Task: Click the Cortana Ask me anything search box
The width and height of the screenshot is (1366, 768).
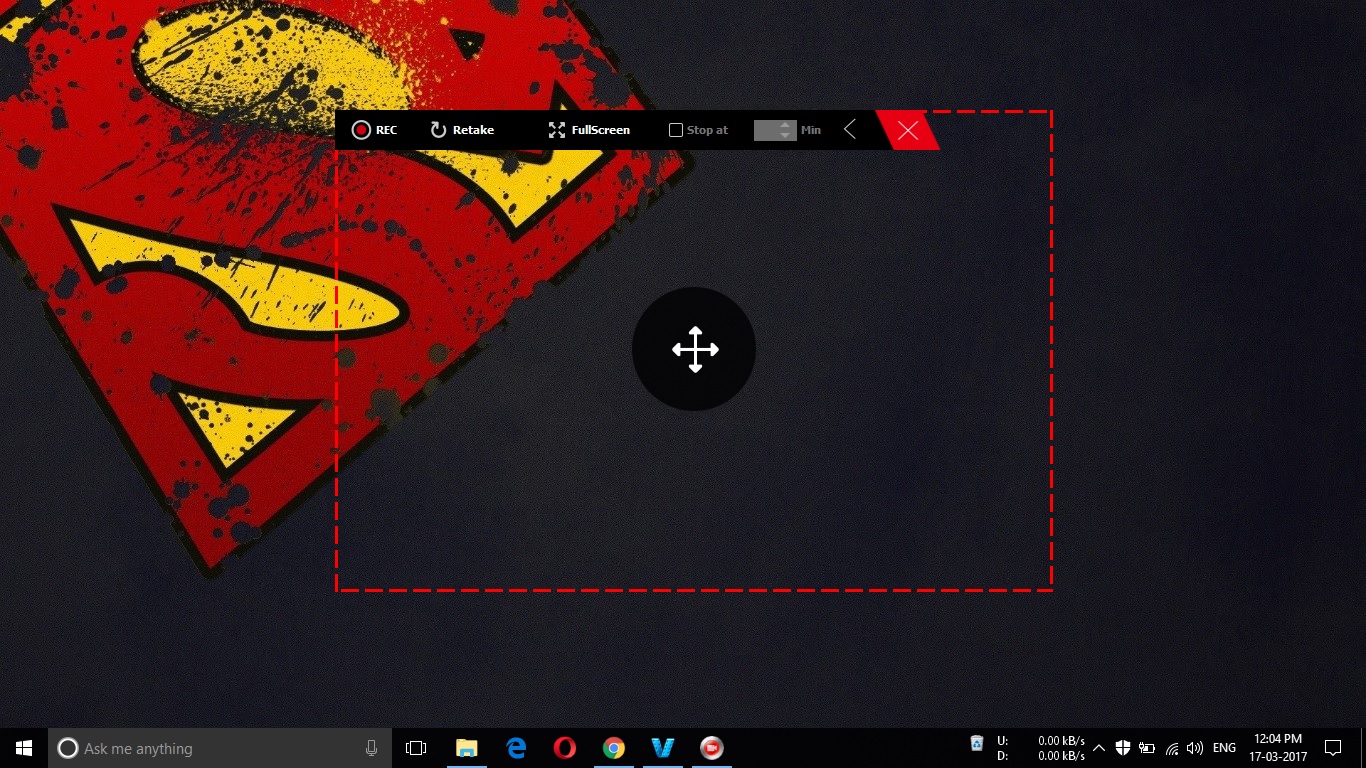Action: pyautogui.click(x=220, y=748)
